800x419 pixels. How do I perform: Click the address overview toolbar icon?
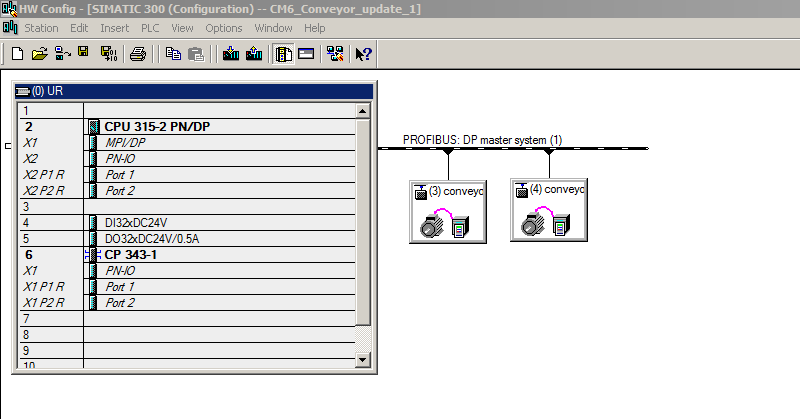(x=306, y=53)
